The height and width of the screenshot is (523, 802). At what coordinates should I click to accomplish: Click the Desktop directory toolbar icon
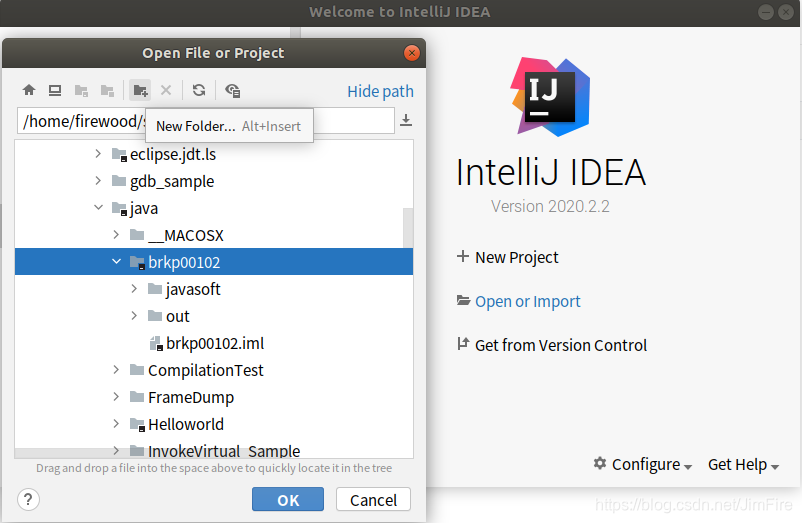point(55,90)
